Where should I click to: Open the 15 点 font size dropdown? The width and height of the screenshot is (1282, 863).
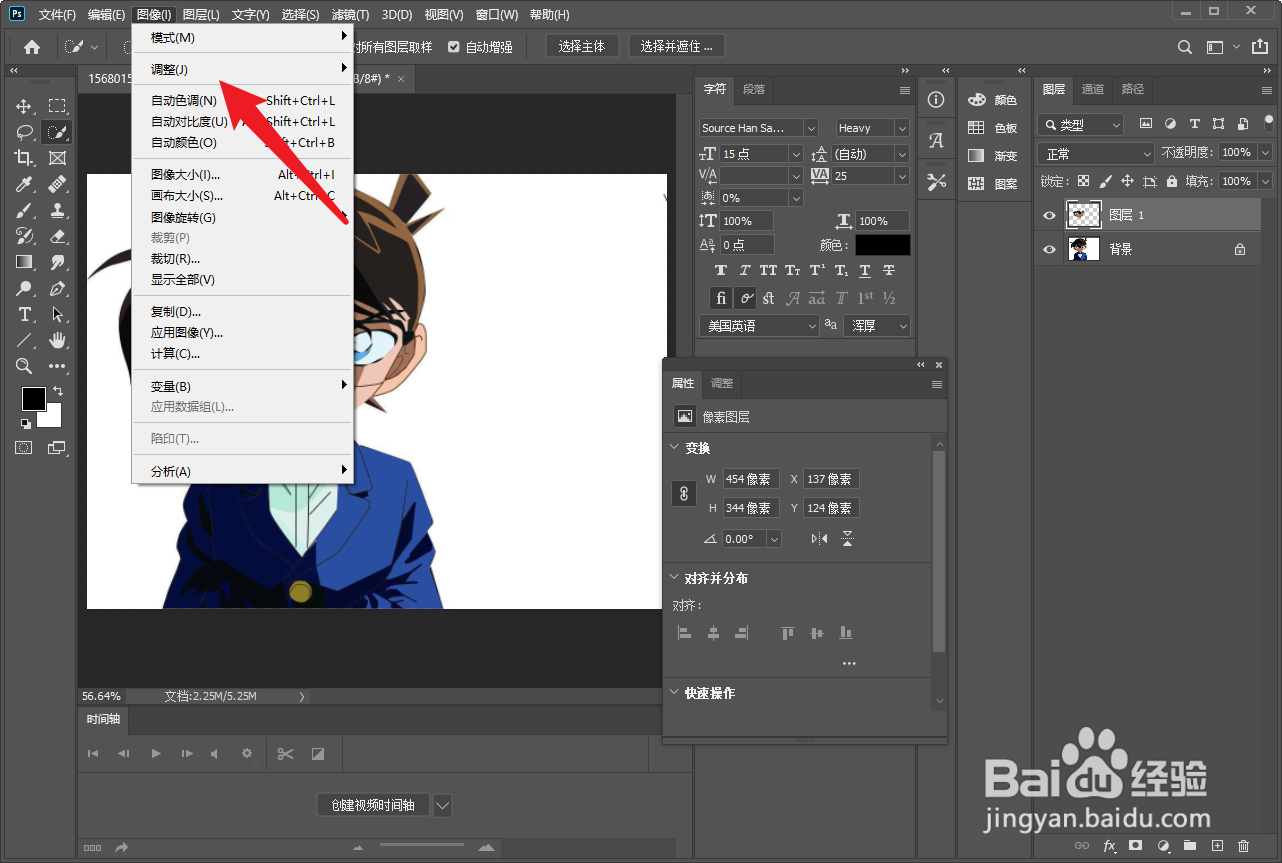tap(796, 154)
